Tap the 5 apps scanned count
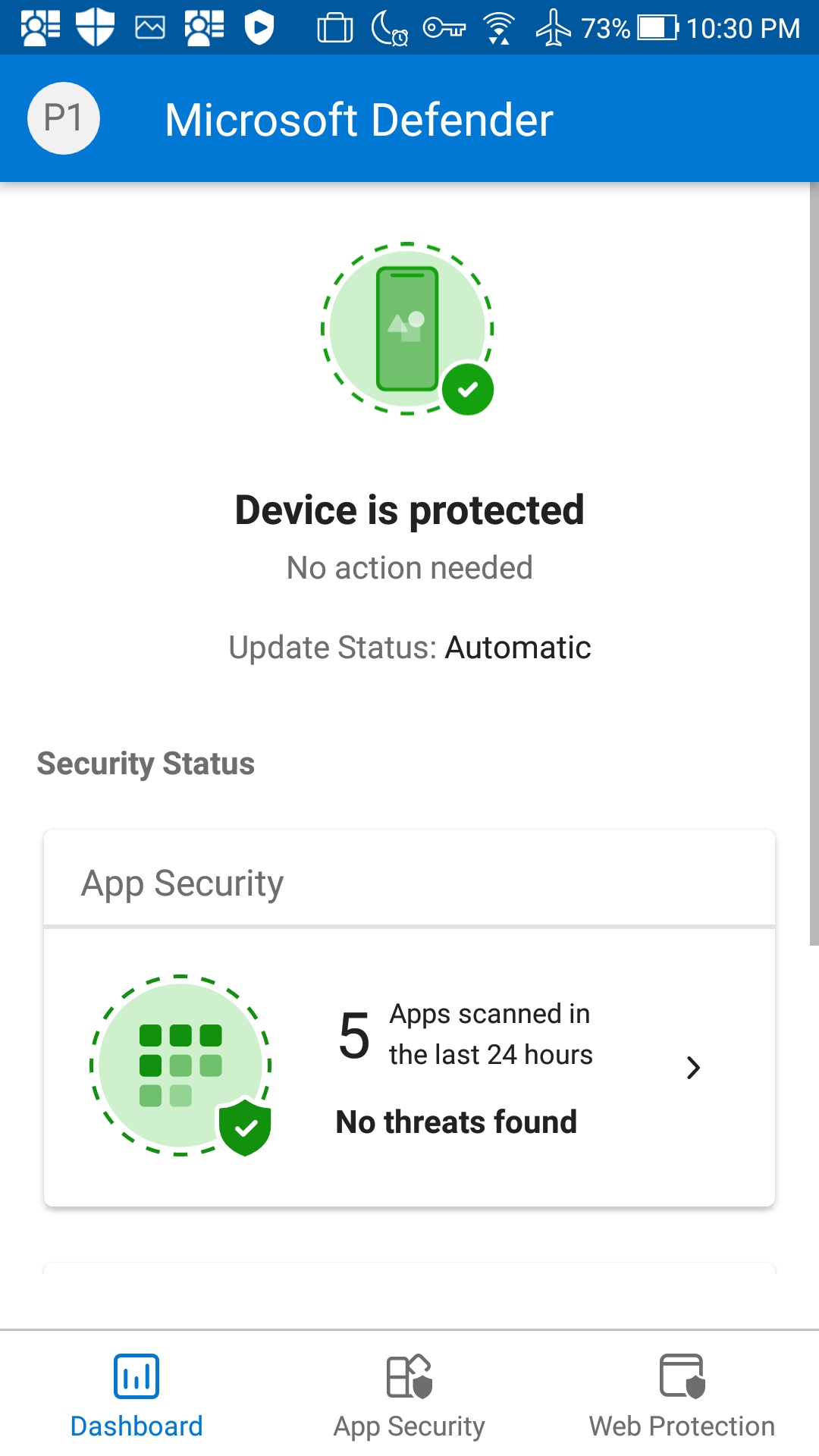This screenshot has width=819, height=1456. pos(354,1035)
